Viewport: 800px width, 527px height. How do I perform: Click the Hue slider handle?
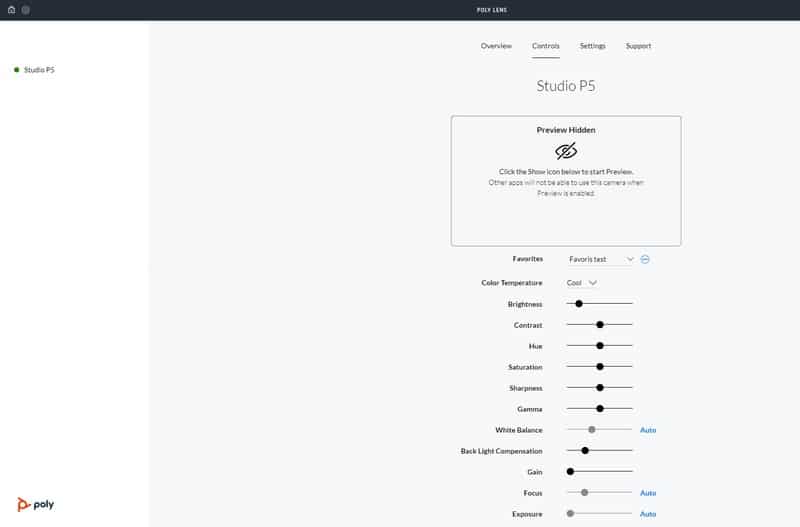click(600, 345)
